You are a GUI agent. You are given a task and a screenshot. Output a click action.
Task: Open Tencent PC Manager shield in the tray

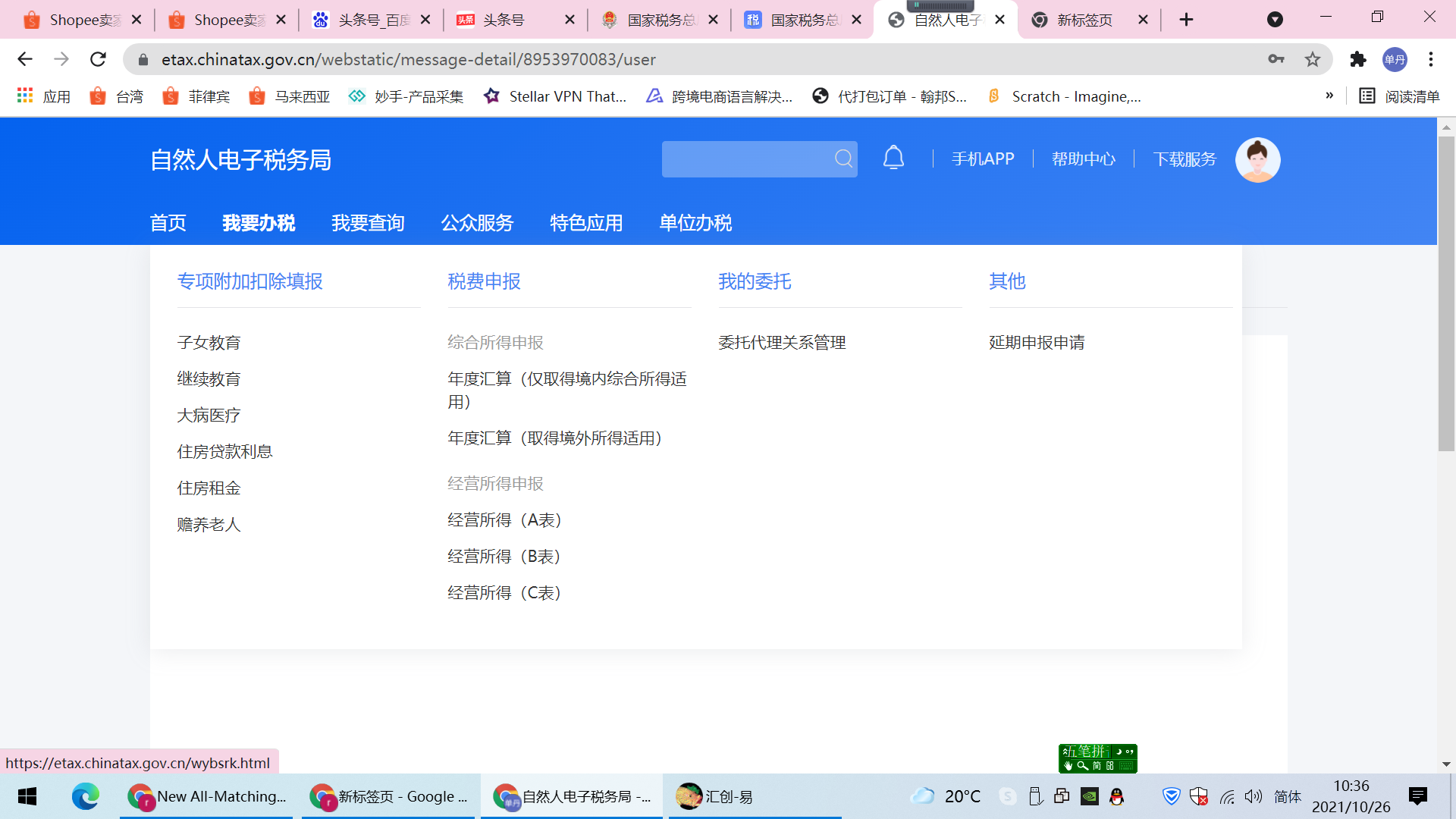(1171, 797)
